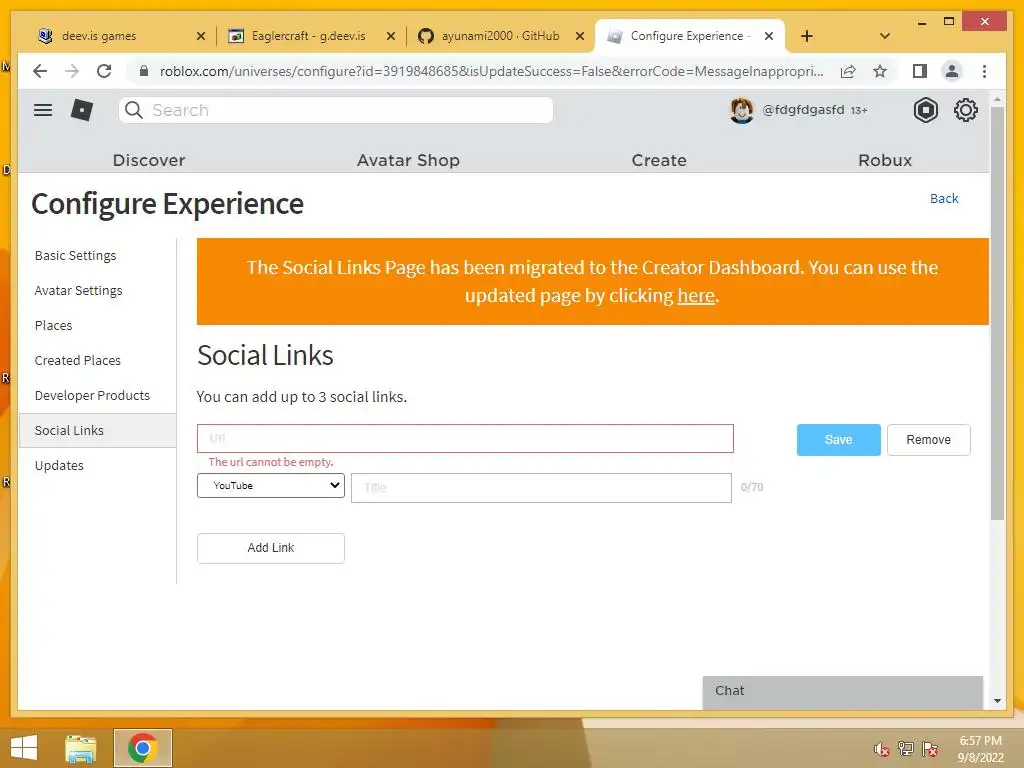
Task: Open the Robux navigation item
Action: pos(885,160)
